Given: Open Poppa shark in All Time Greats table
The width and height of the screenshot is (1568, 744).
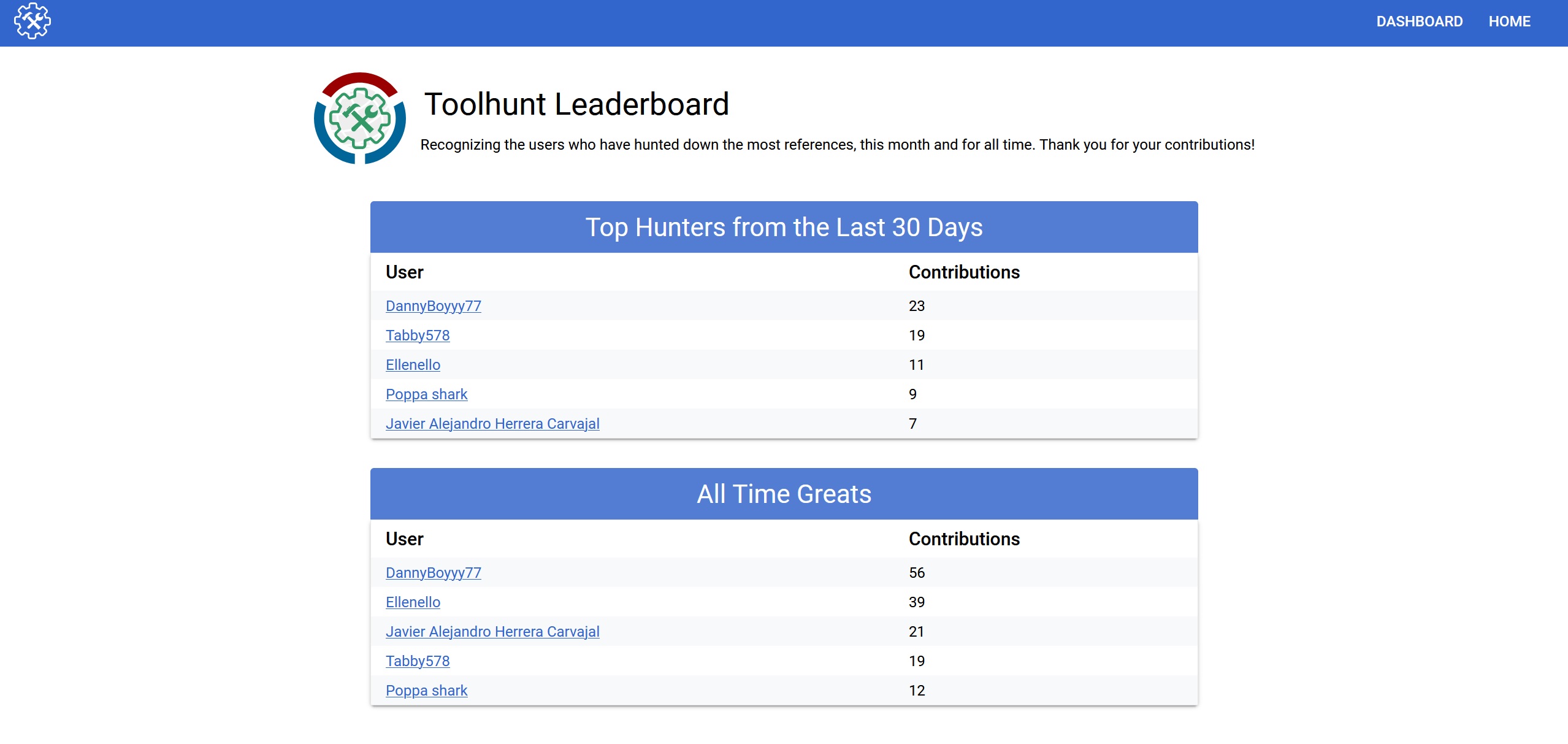Looking at the screenshot, I should point(426,690).
